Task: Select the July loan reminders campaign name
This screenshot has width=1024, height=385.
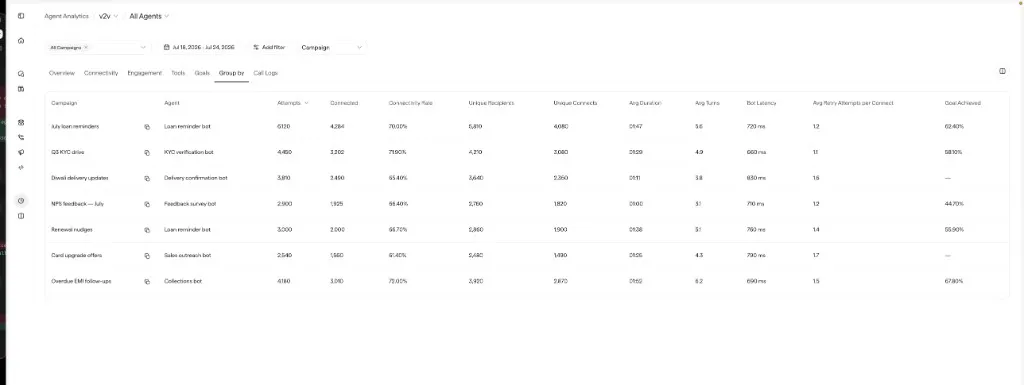Action: (75, 127)
